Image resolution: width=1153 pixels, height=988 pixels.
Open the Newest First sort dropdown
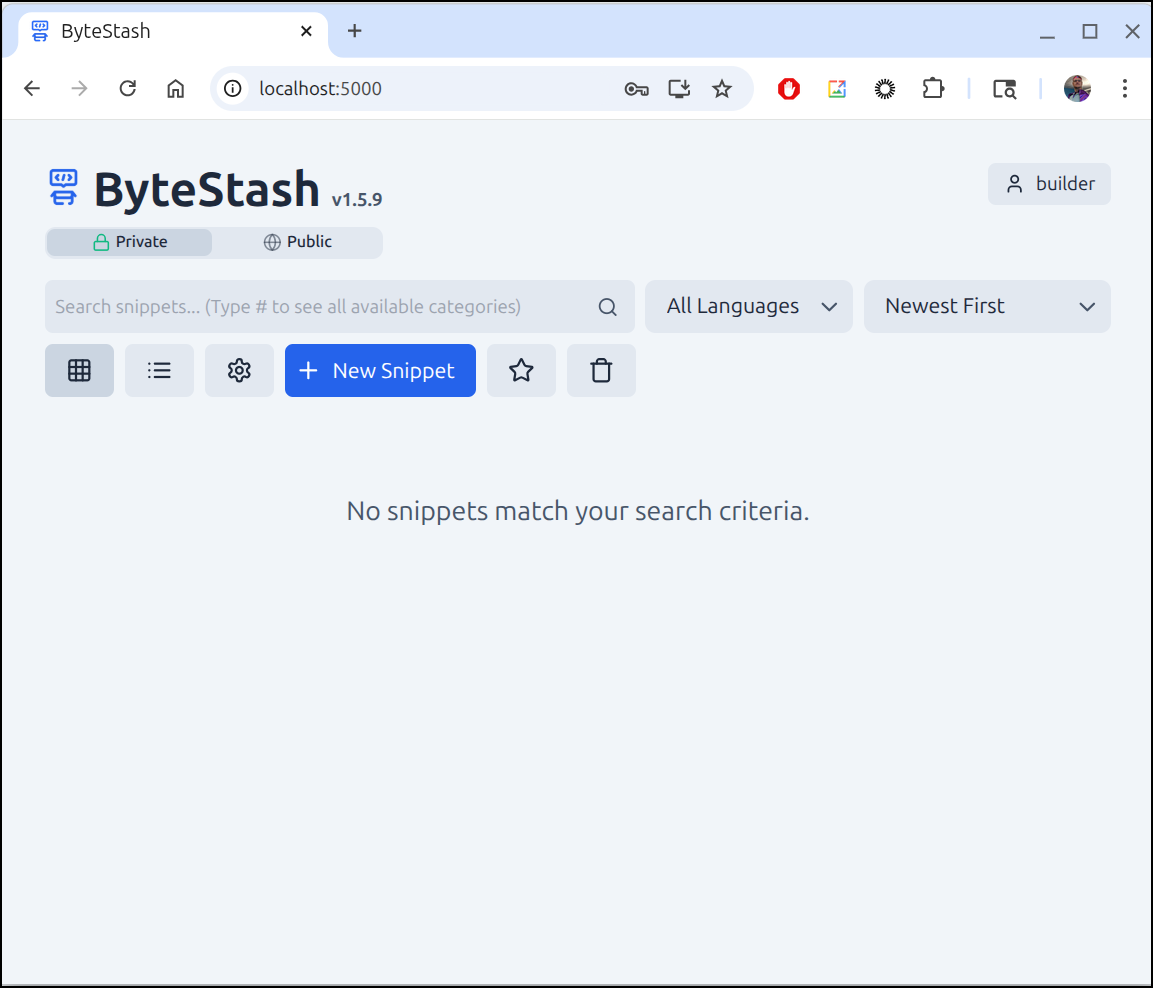click(x=987, y=307)
